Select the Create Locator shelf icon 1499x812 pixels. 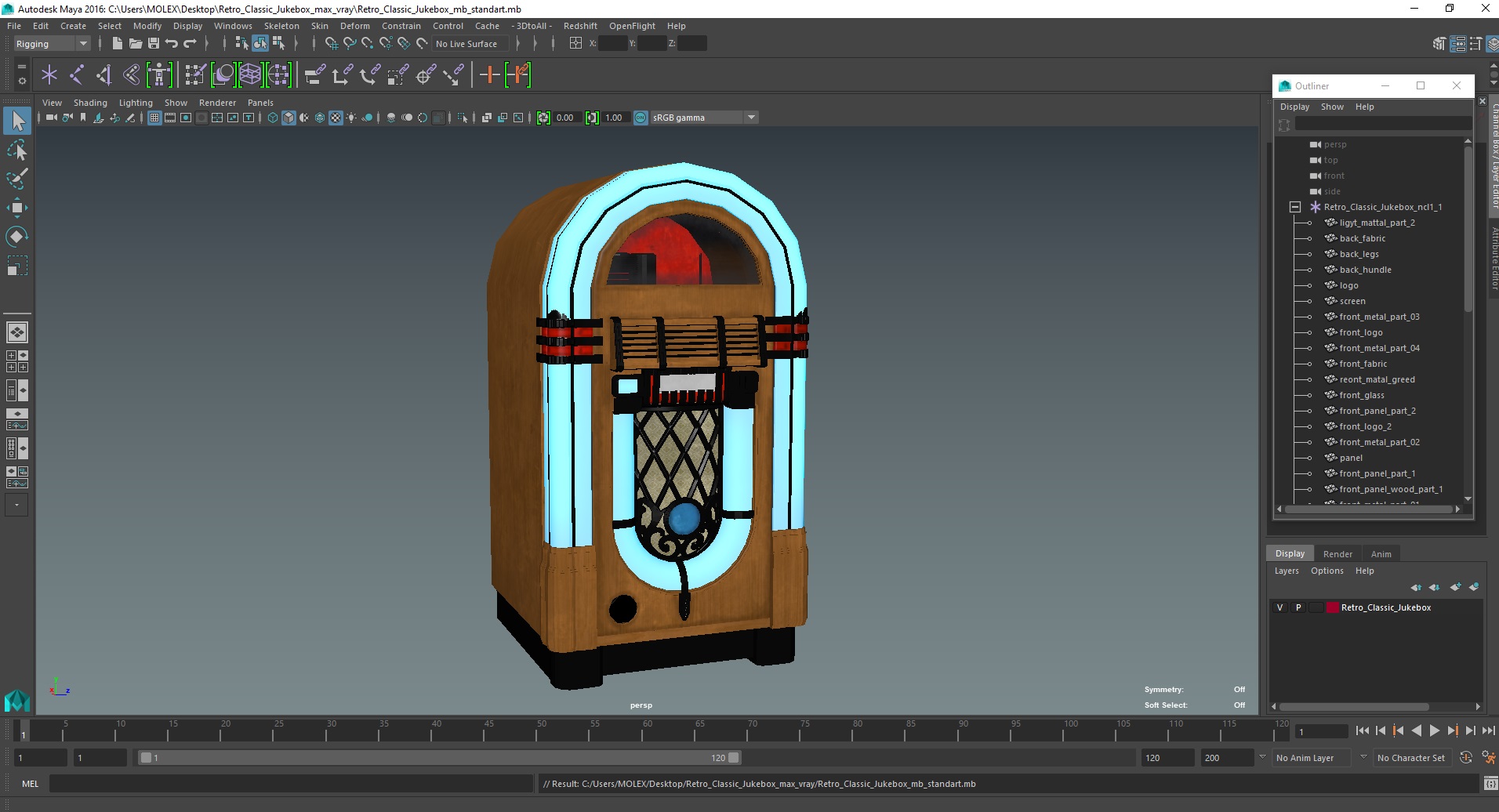point(49,75)
